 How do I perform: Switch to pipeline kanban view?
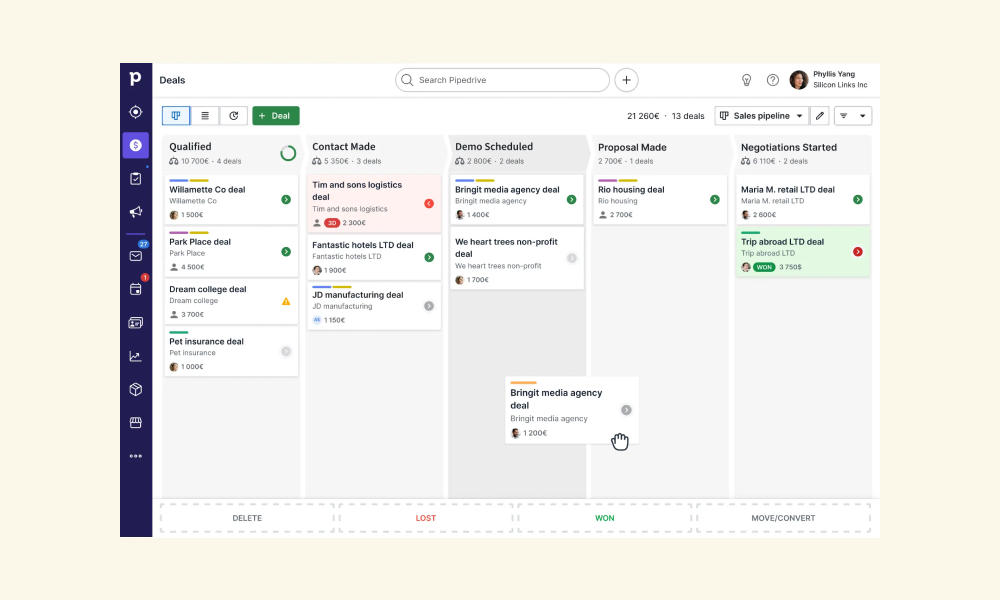pos(176,115)
